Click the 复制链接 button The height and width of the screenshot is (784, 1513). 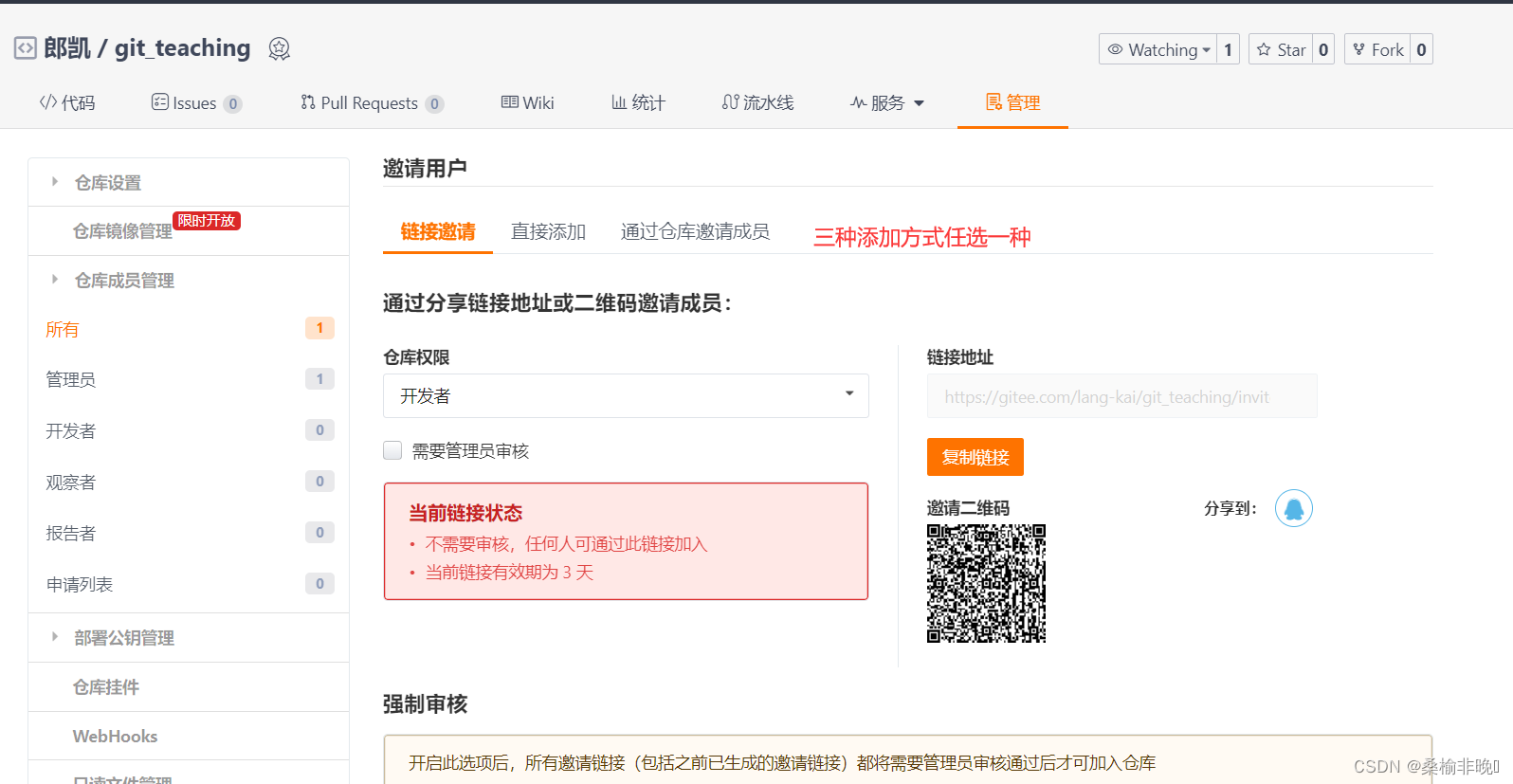pos(975,457)
